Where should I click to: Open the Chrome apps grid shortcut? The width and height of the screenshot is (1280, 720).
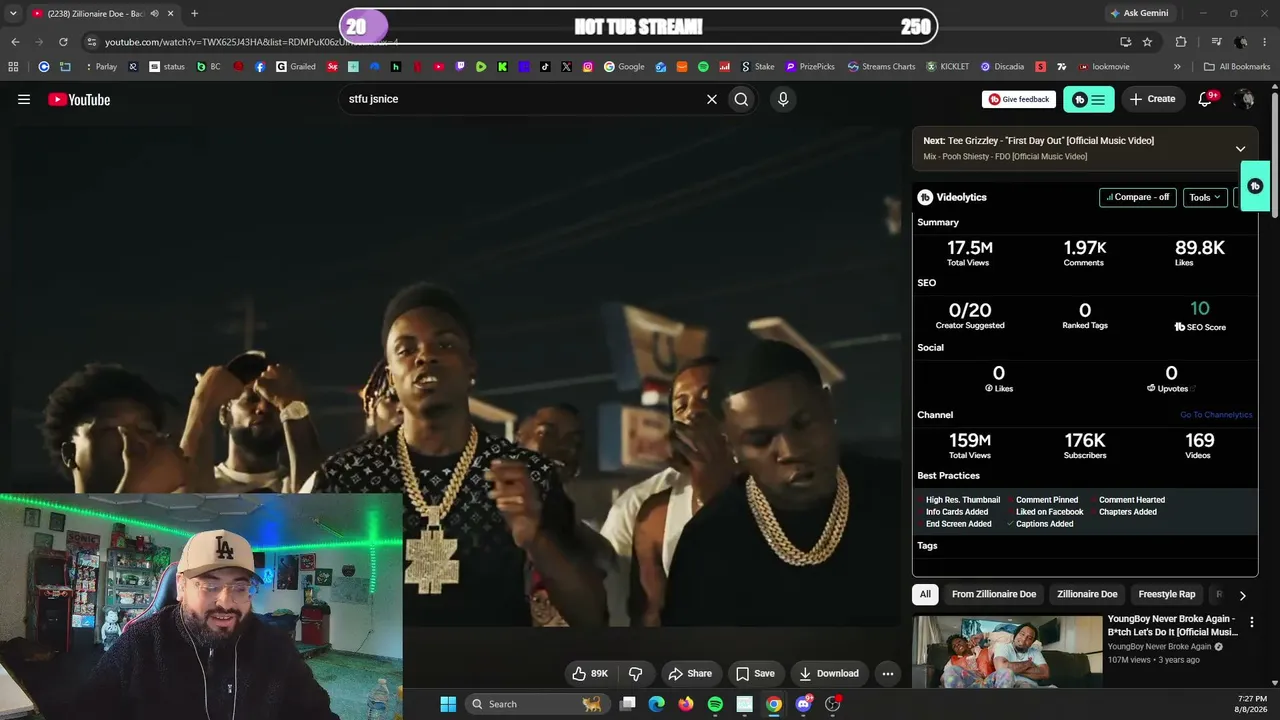[x=13, y=67]
